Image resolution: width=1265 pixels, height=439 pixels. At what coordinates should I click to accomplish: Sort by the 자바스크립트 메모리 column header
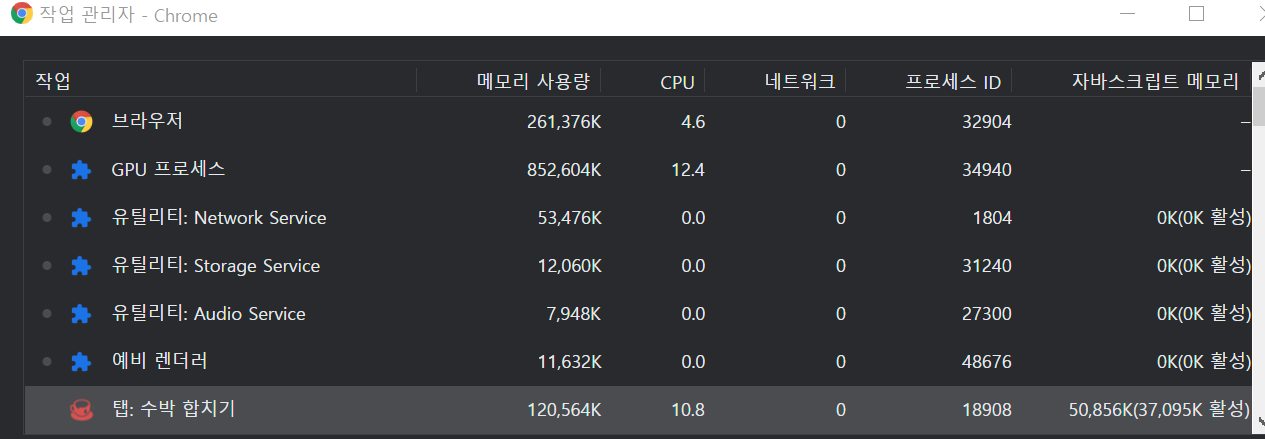tap(1154, 82)
